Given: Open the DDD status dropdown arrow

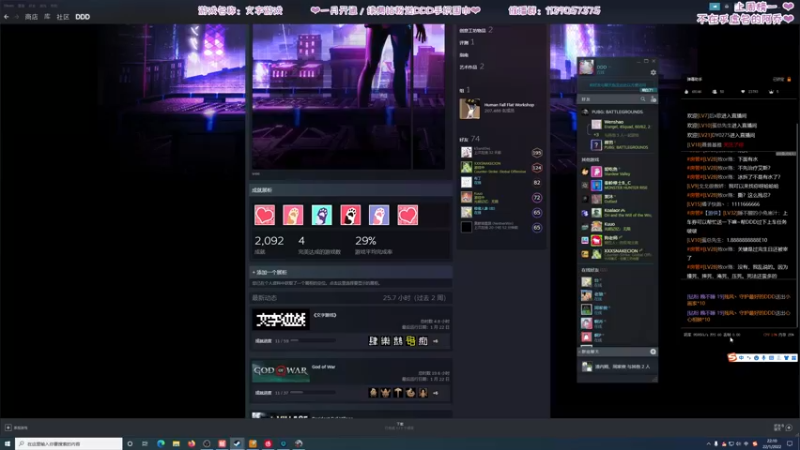Looking at the screenshot, I should click(609, 67).
